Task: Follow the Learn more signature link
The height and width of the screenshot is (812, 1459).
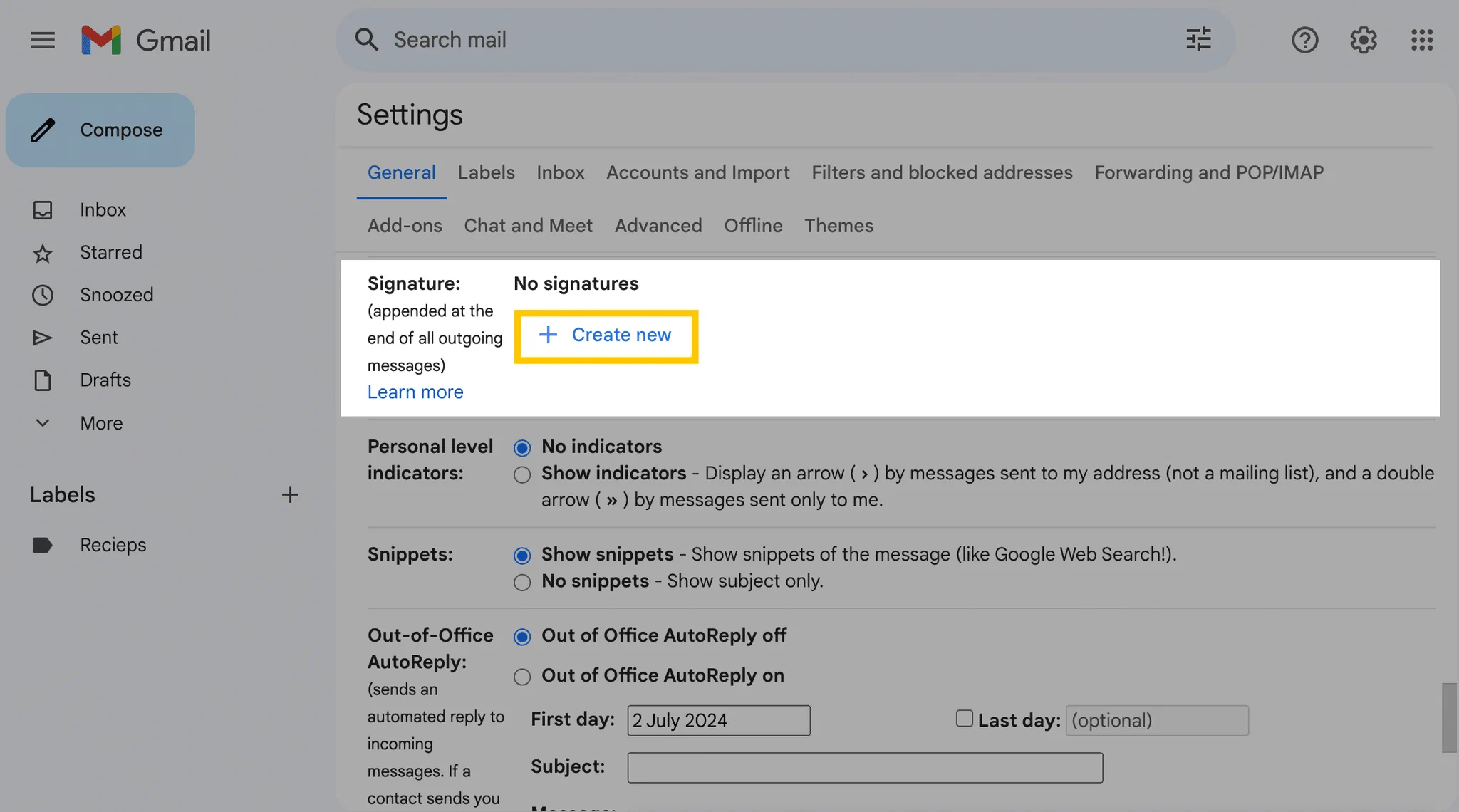Action: 415,392
